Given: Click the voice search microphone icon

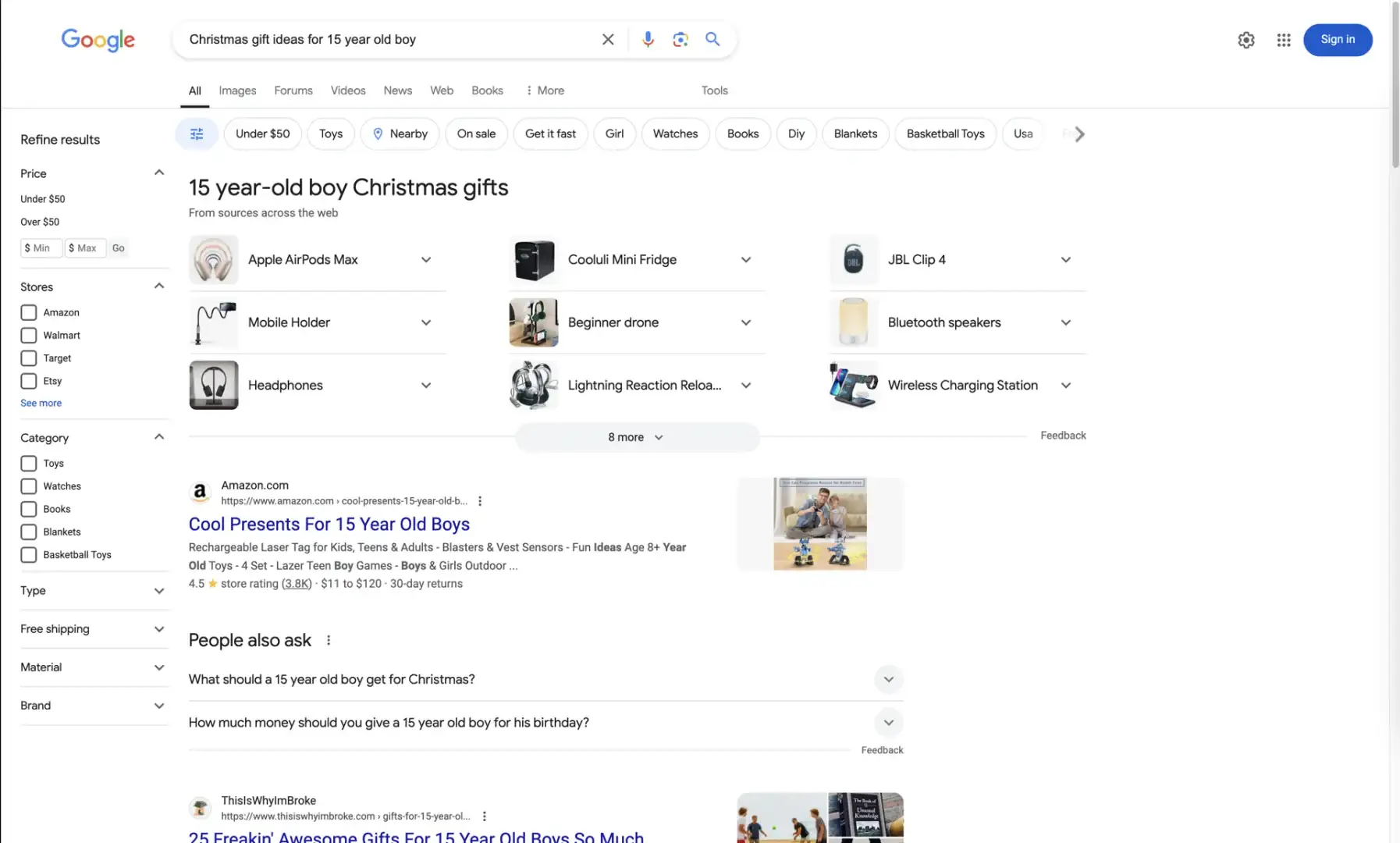Looking at the screenshot, I should pos(648,39).
